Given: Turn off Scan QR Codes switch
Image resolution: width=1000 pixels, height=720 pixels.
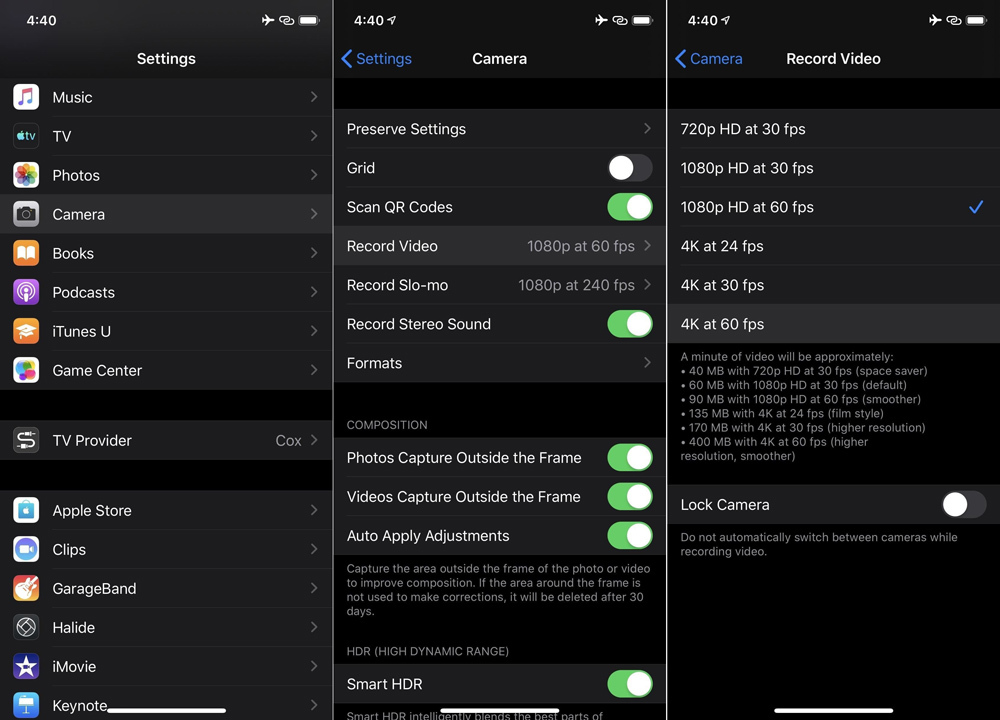Looking at the screenshot, I should tap(630, 207).
